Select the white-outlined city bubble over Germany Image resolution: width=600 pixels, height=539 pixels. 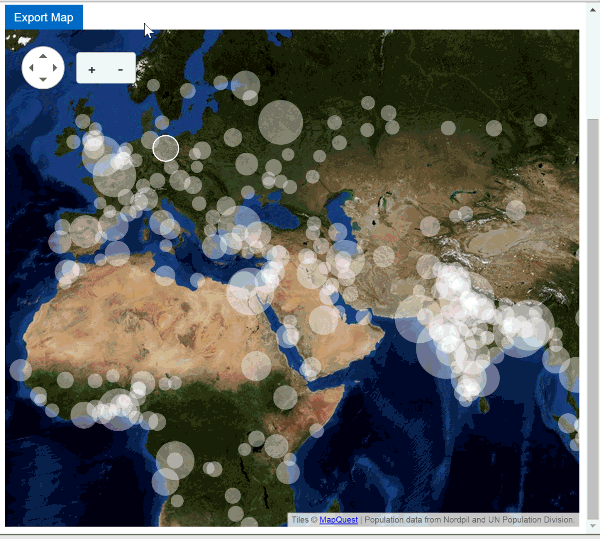tap(166, 148)
